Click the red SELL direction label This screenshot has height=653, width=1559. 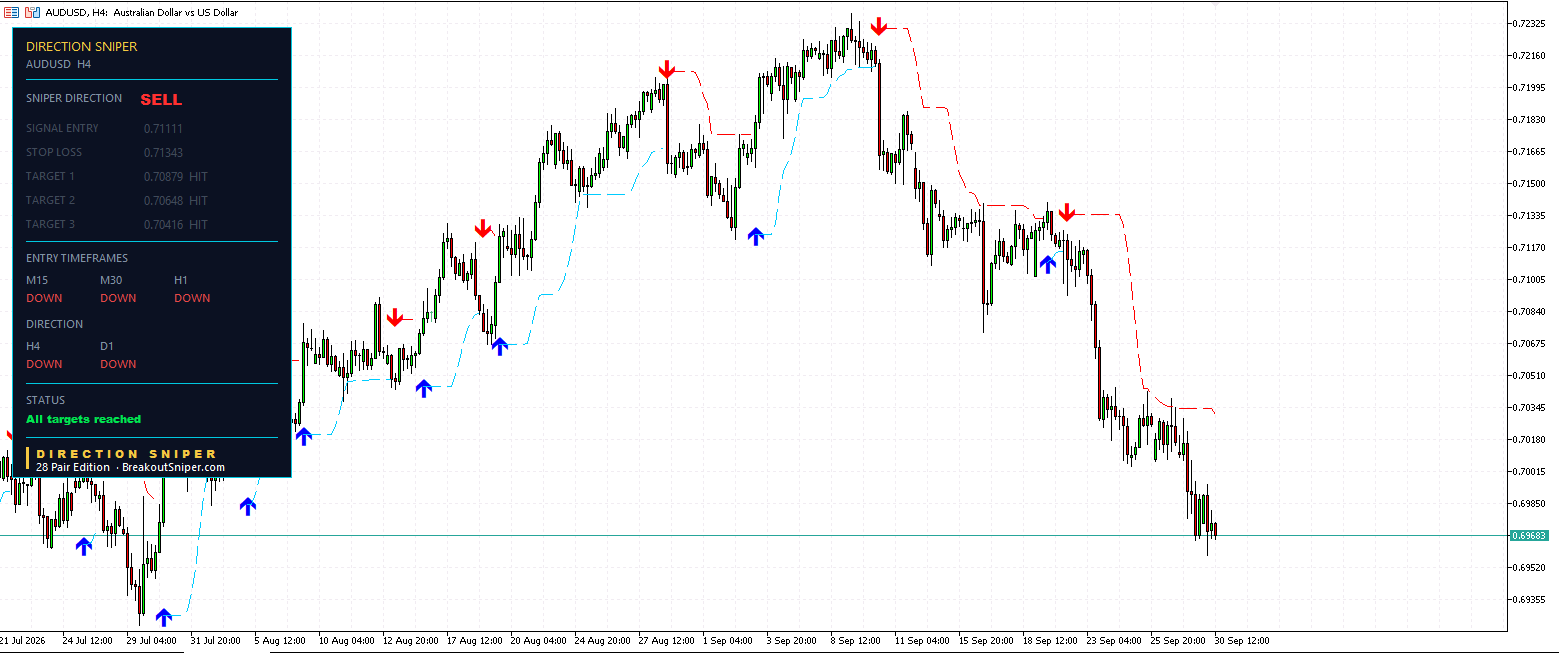pos(161,100)
